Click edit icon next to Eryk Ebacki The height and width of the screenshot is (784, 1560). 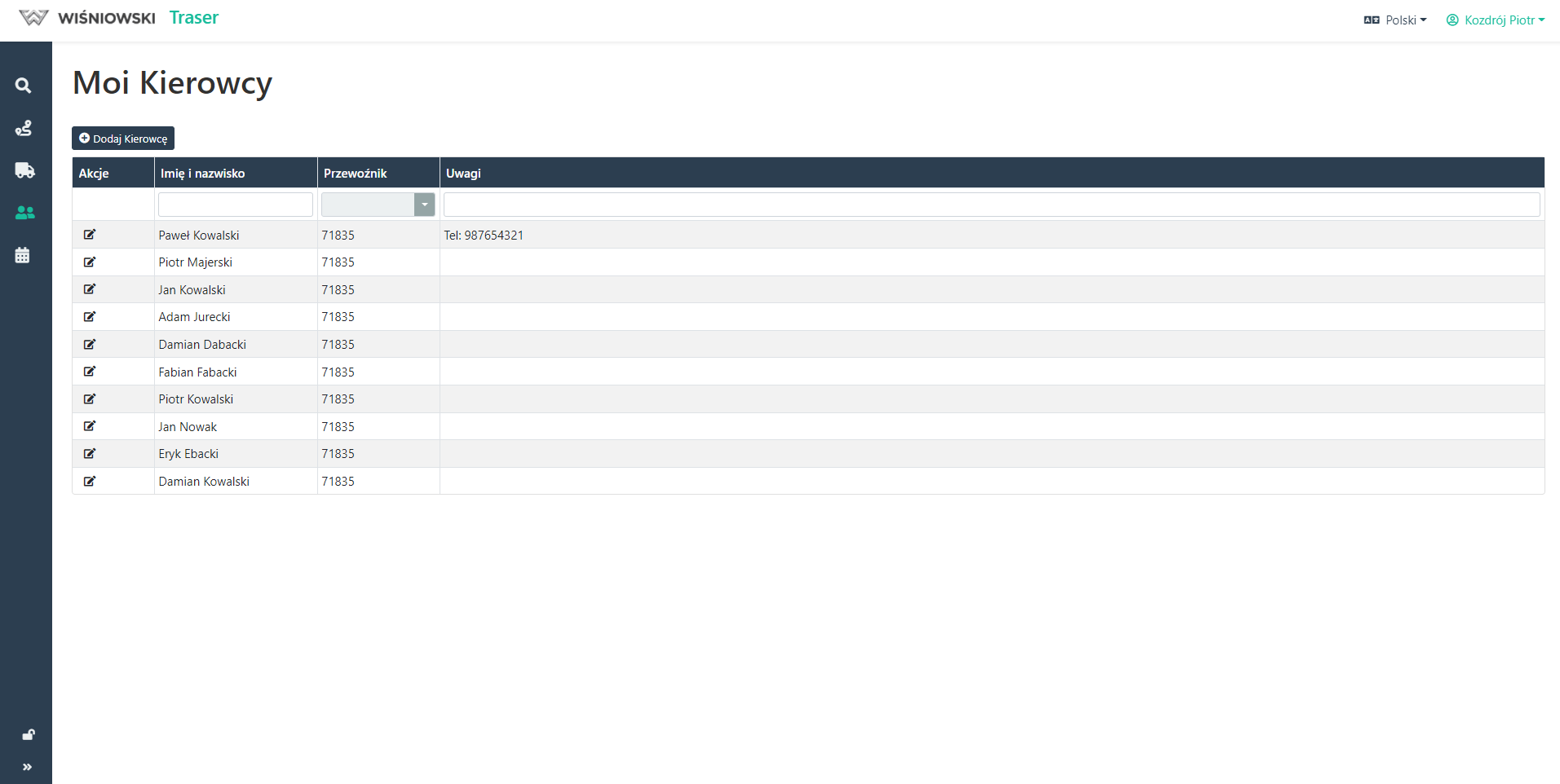tap(90, 454)
